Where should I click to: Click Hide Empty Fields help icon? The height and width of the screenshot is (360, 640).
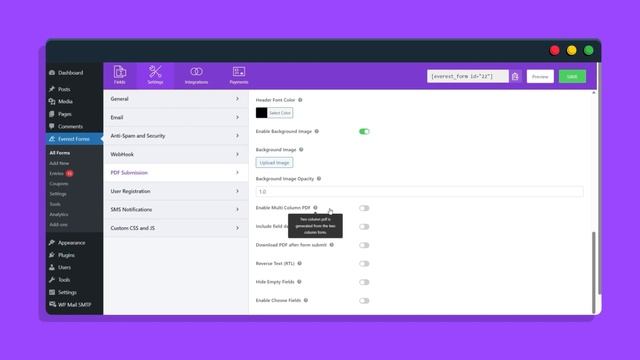coord(299,282)
